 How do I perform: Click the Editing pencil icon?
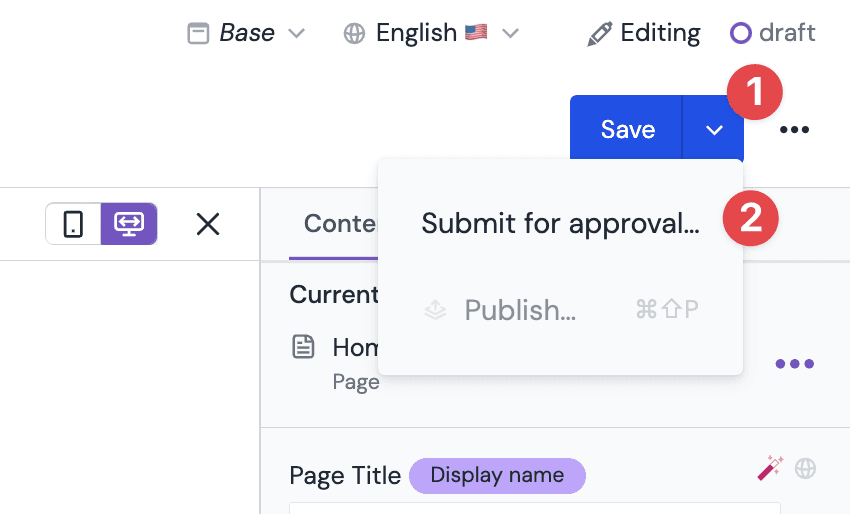tap(600, 34)
